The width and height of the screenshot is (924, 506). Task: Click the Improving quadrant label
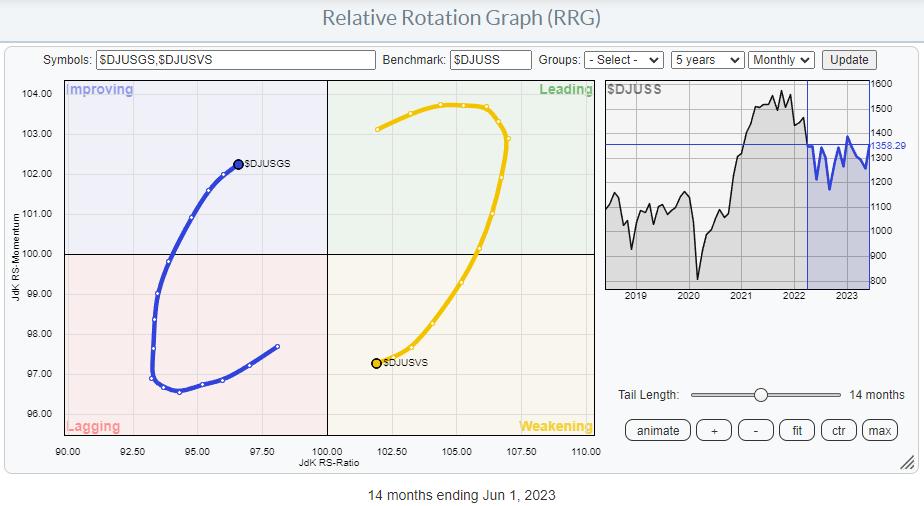[x=100, y=90]
